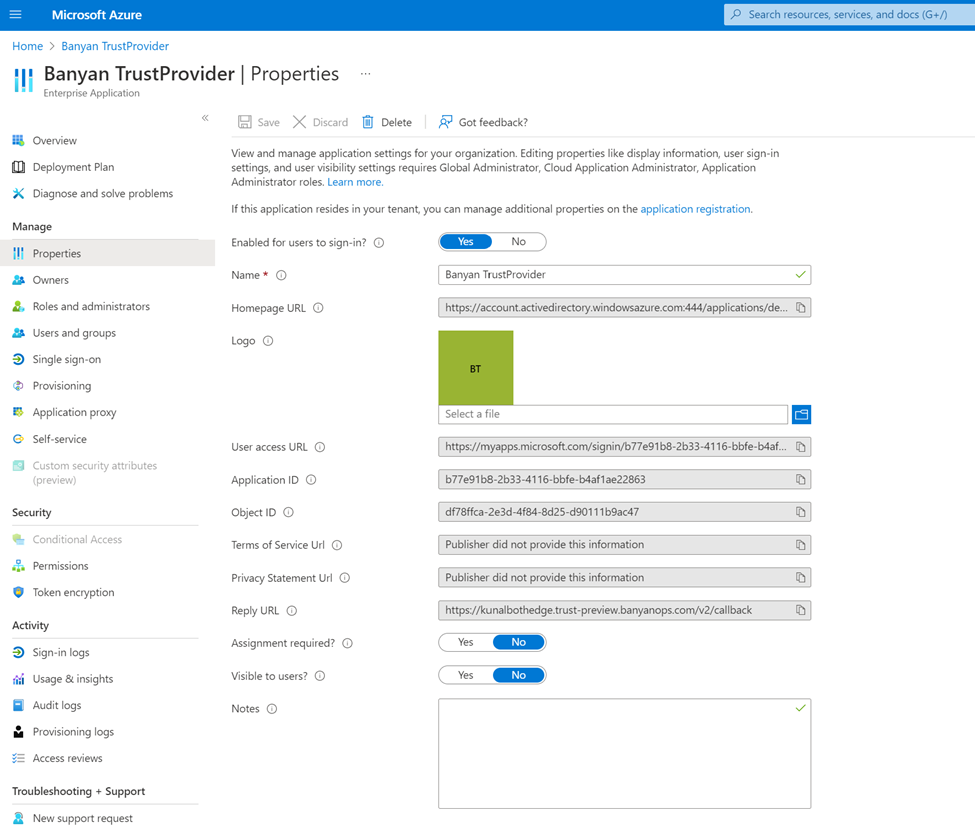Set Assignment required to Yes
975x833 pixels.
pyautogui.click(x=466, y=642)
